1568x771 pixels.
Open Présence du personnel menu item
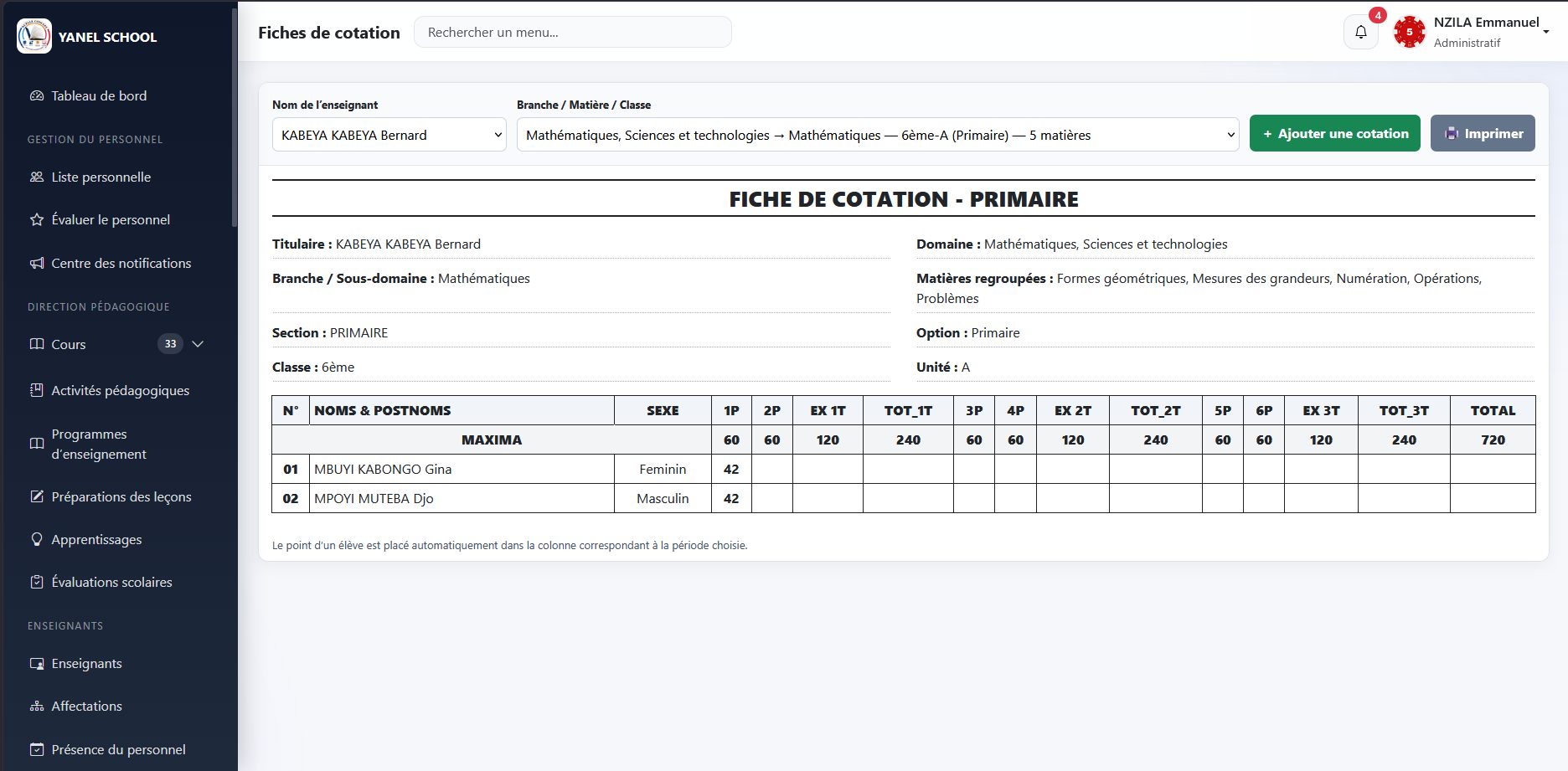point(117,749)
